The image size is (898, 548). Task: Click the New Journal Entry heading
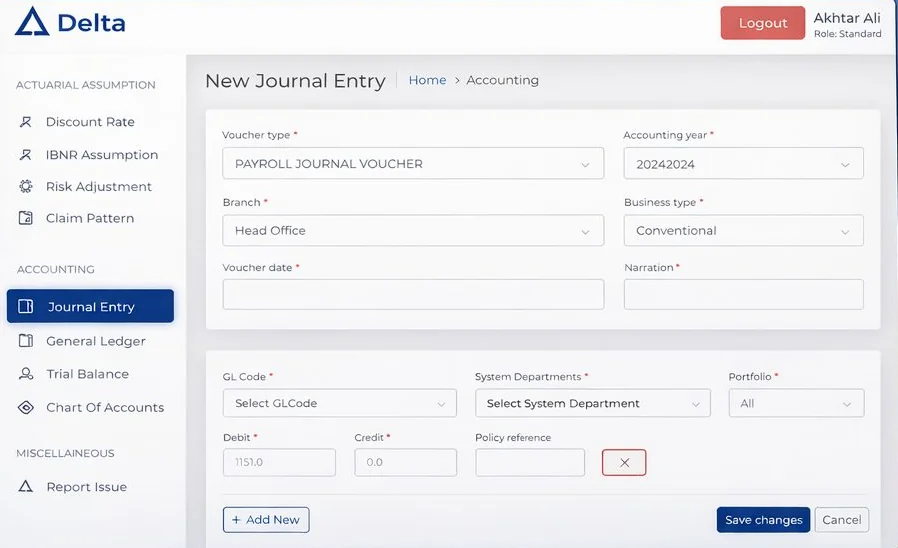pyautogui.click(x=295, y=81)
